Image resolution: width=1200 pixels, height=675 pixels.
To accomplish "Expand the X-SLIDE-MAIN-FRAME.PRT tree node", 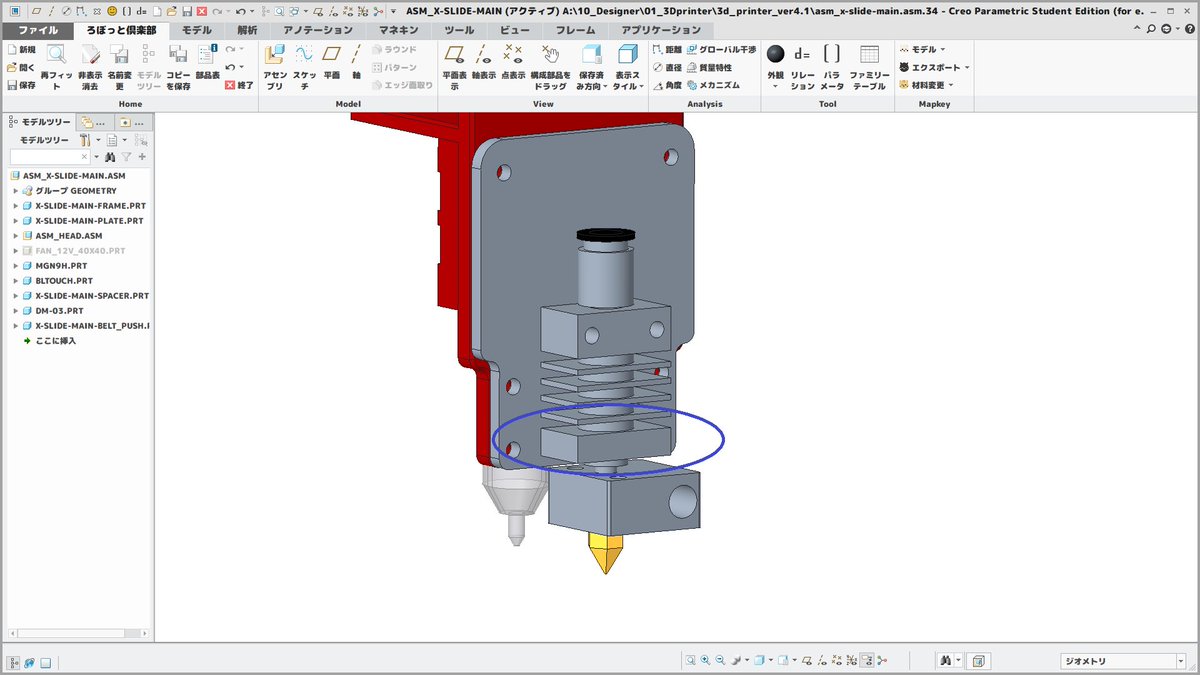I will coord(15,206).
